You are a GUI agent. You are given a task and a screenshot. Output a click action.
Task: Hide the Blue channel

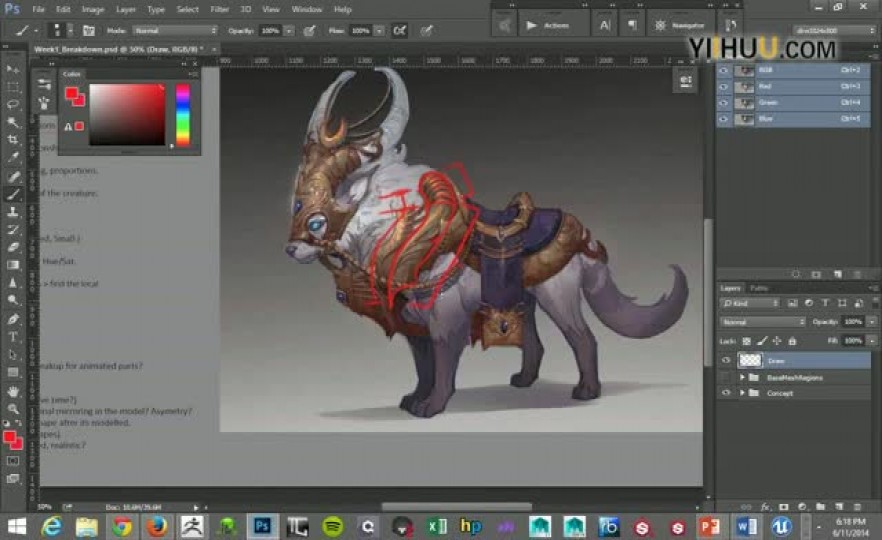pos(724,119)
